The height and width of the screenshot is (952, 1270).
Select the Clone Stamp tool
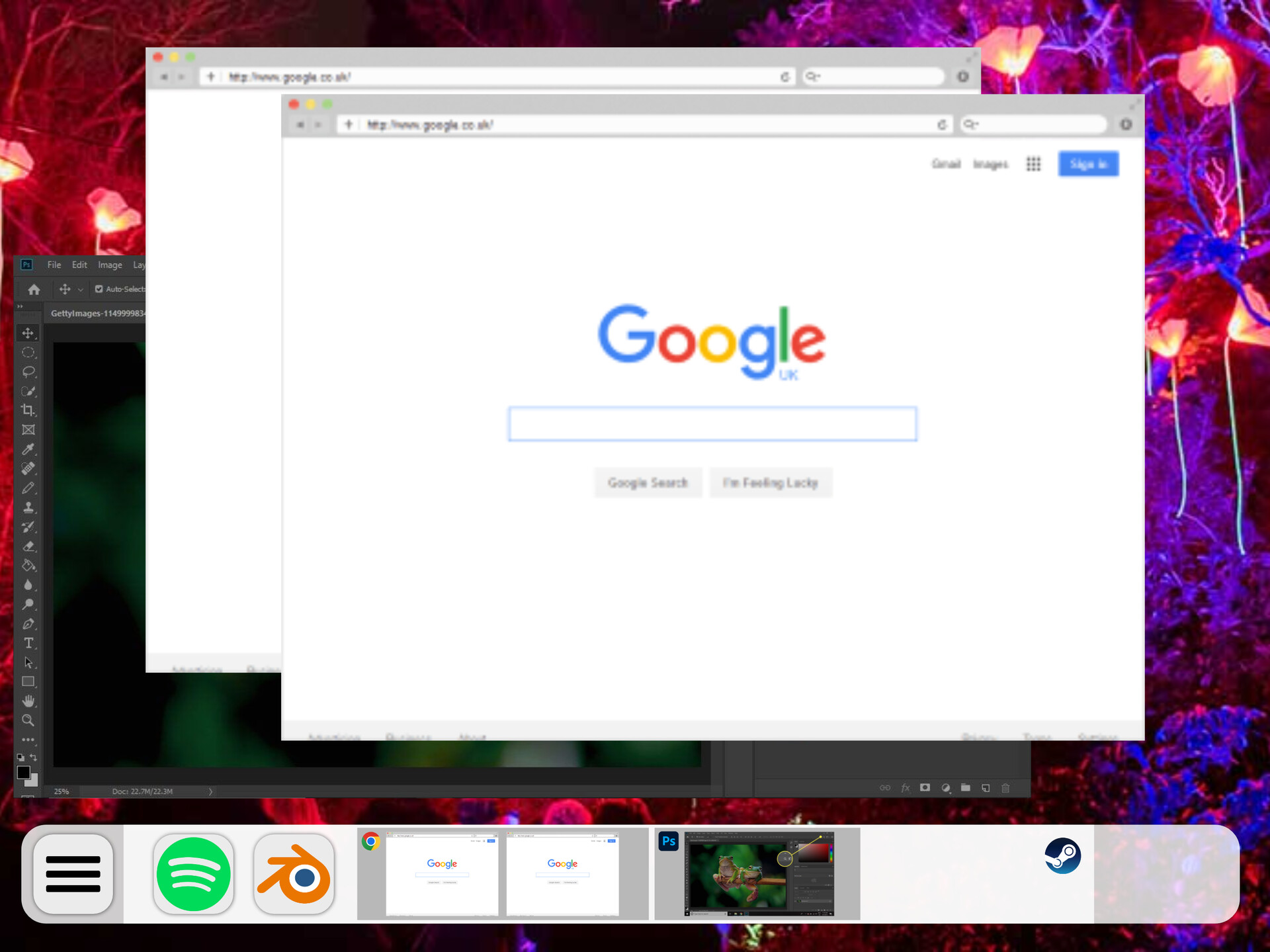pos(28,507)
